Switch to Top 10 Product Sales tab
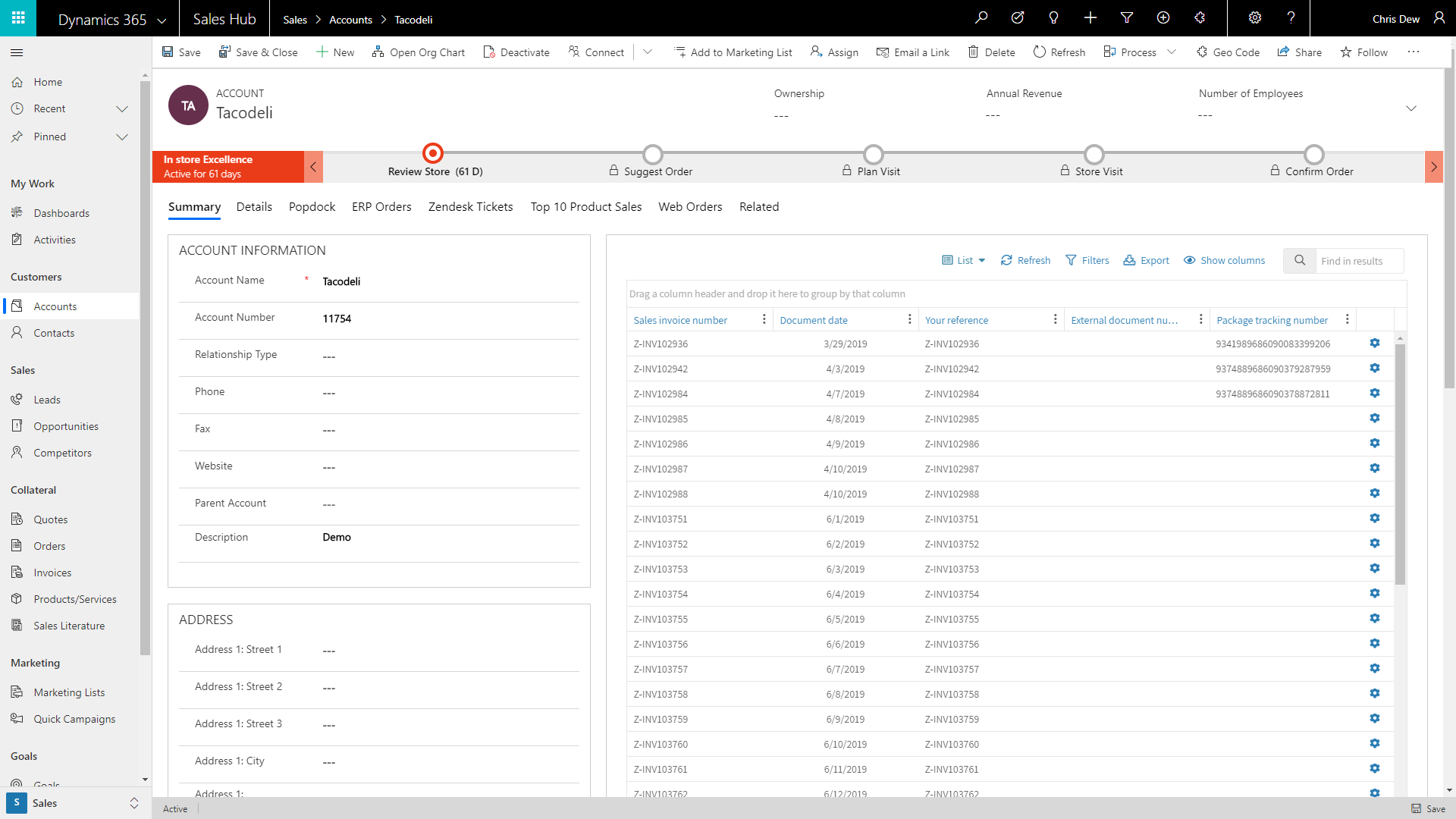Screen dimensions: 1456x819 pyautogui.click(x=586, y=207)
